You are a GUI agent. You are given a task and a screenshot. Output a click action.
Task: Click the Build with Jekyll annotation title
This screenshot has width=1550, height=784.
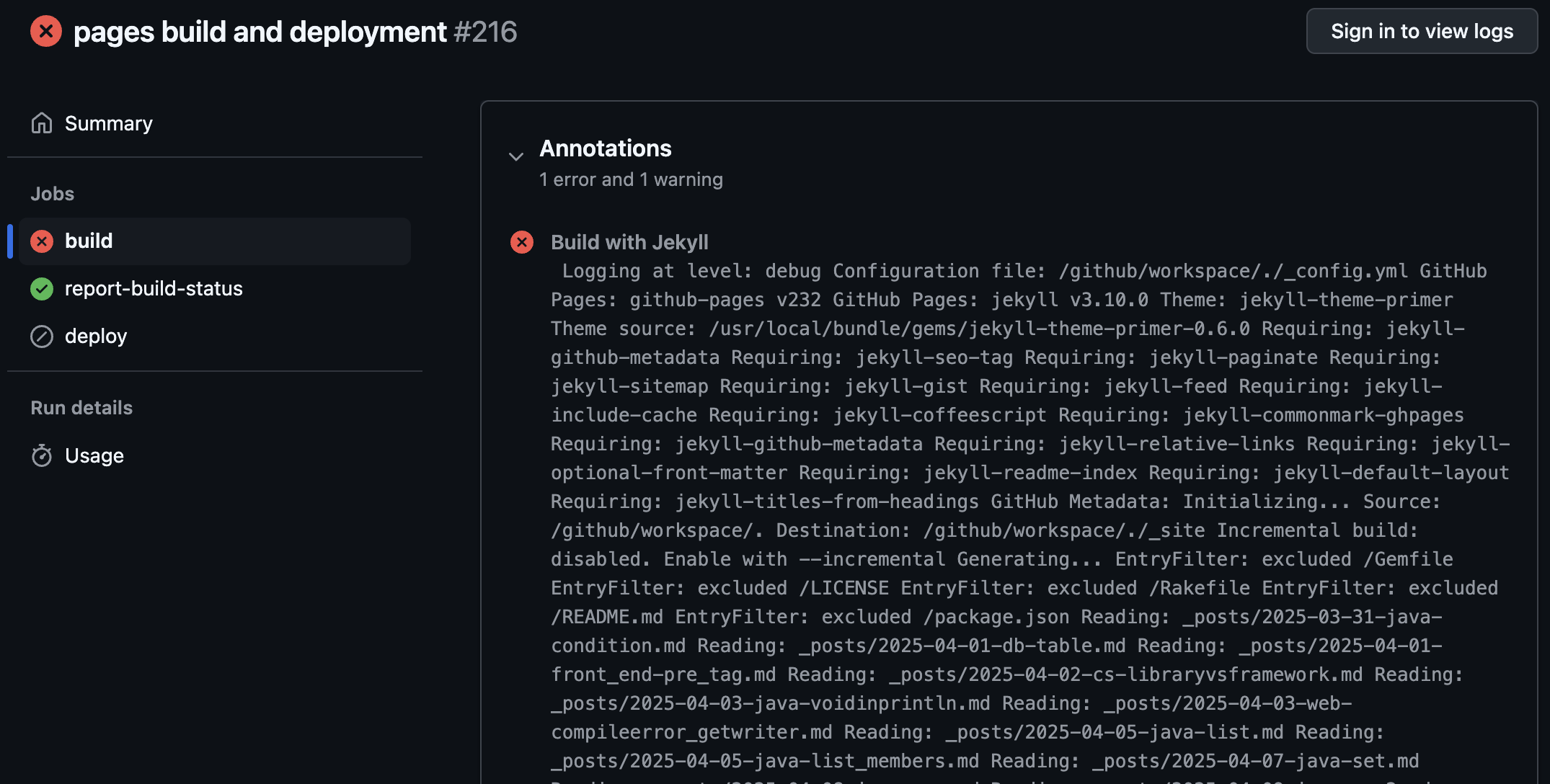pos(629,242)
